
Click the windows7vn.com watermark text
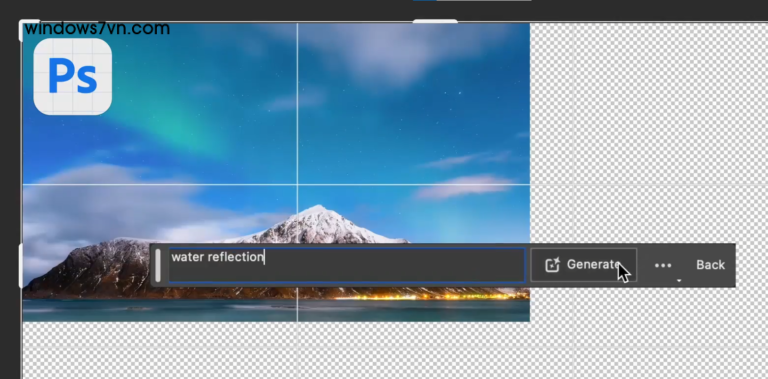point(97,28)
